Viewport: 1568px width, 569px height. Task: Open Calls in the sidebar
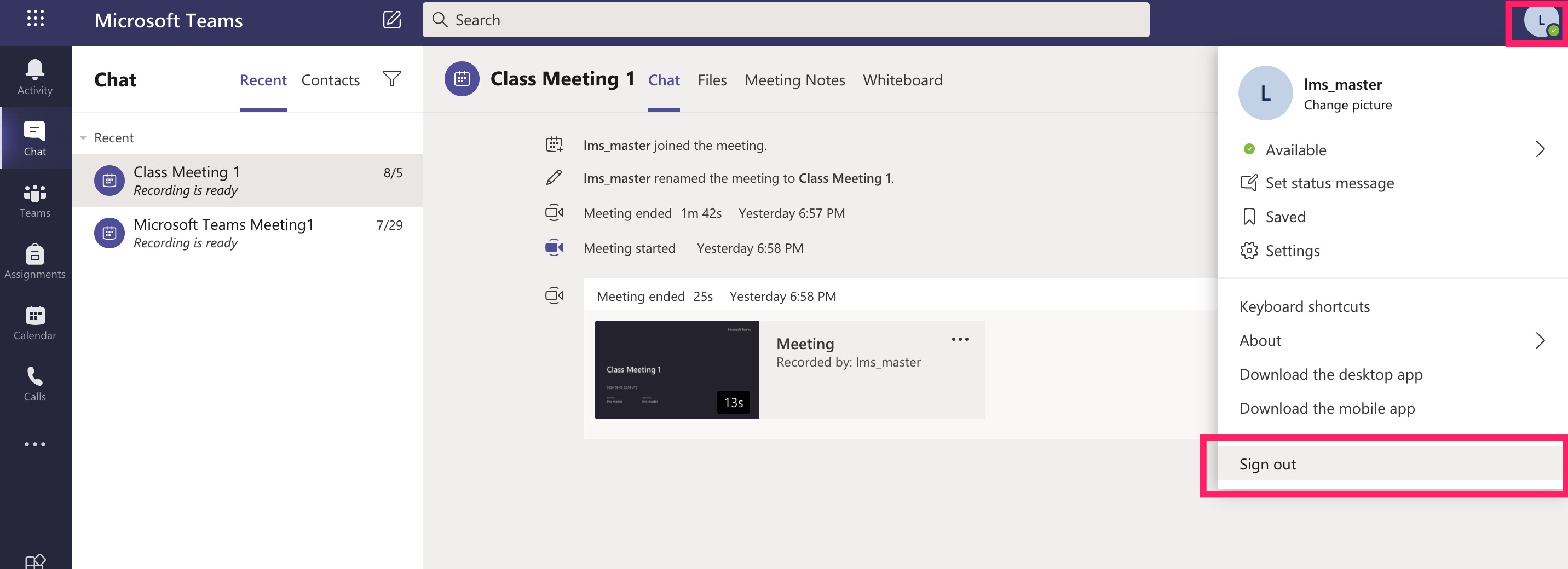tap(35, 384)
